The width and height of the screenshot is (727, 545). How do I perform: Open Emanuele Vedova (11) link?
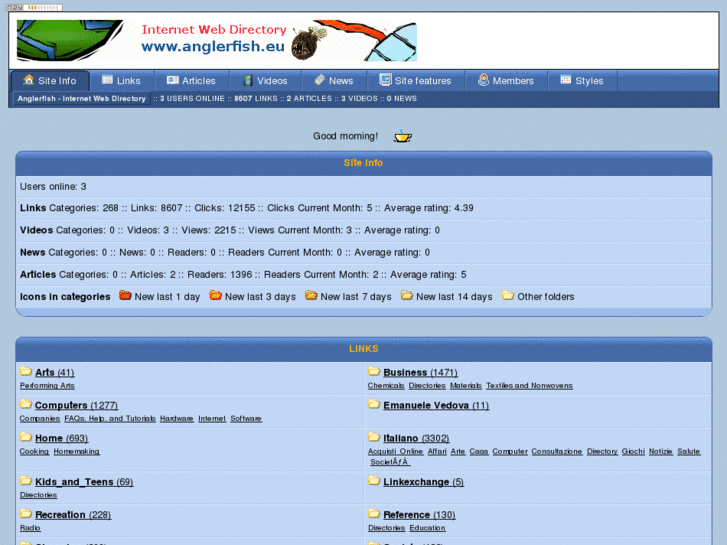coord(436,405)
